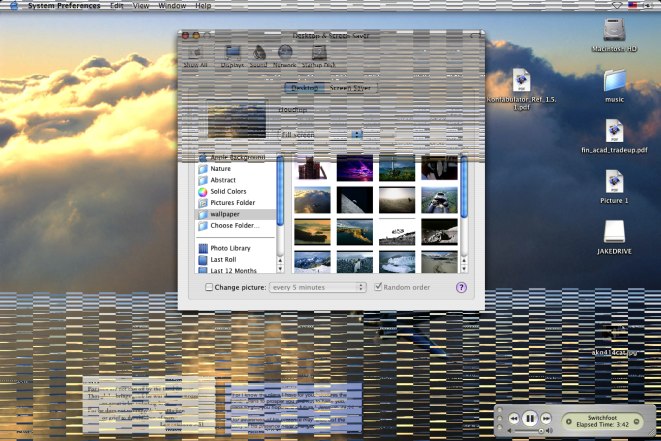Click the purple help question mark button
The height and width of the screenshot is (441, 661).
pyautogui.click(x=461, y=287)
